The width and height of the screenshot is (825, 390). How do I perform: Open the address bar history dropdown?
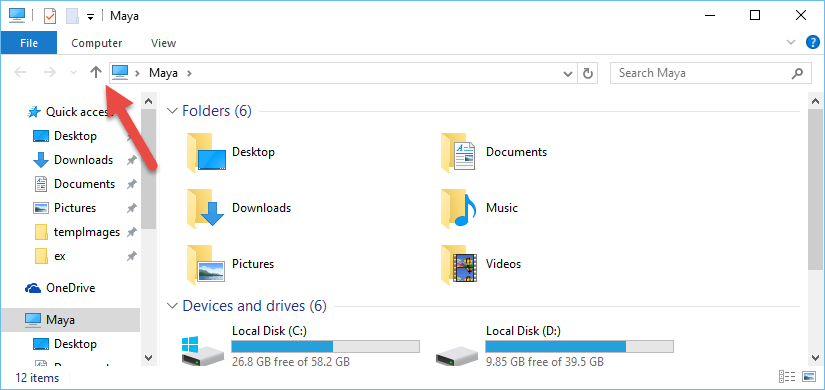[568, 73]
